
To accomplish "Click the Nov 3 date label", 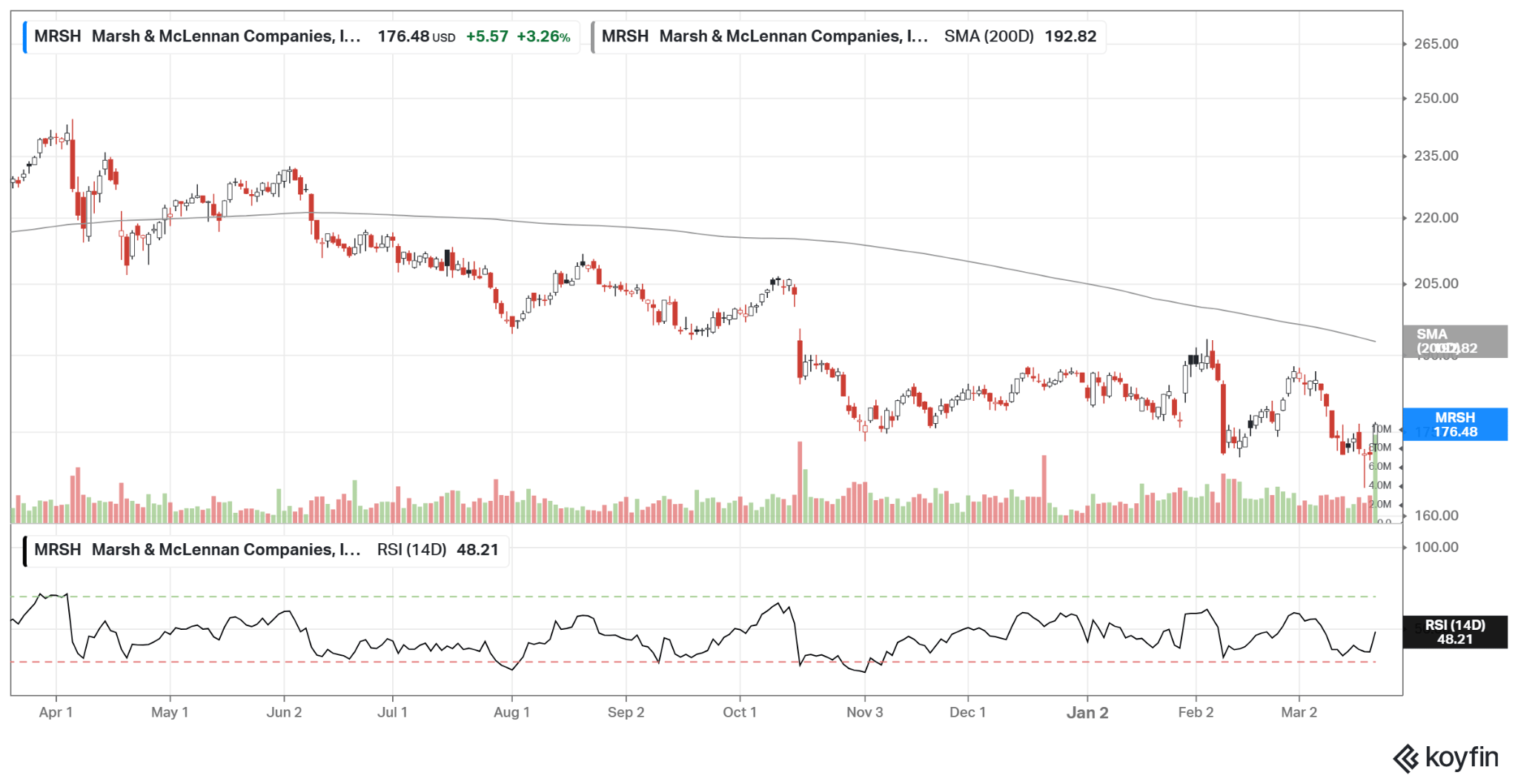I will (865, 712).
